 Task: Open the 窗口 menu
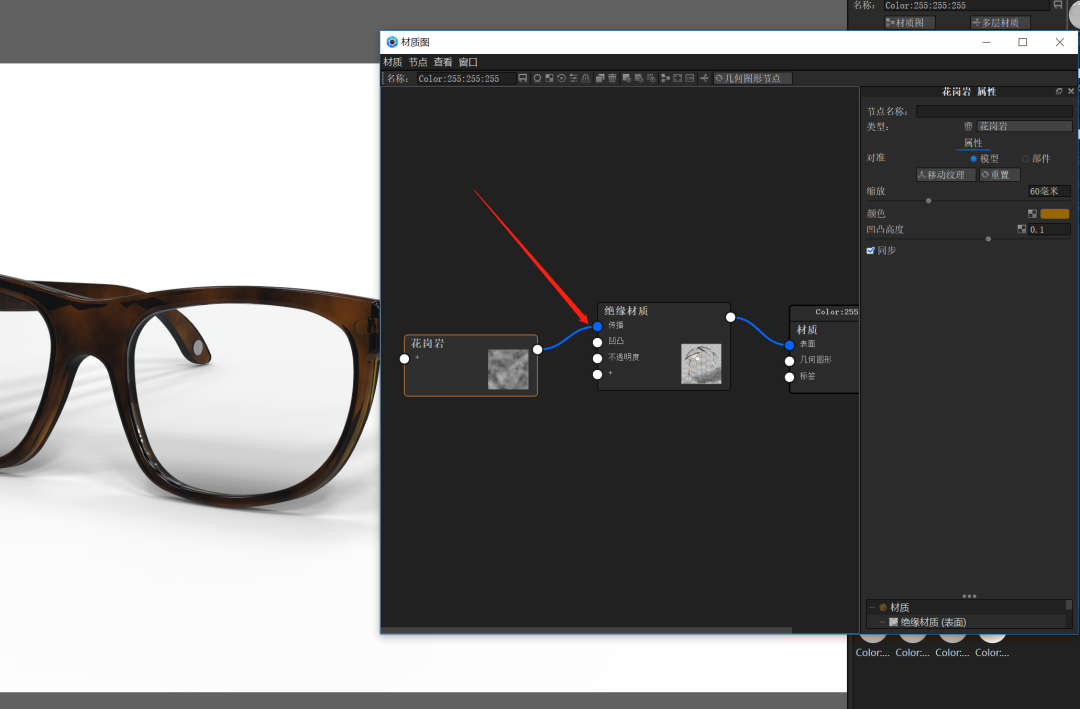[x=468, y=62]
